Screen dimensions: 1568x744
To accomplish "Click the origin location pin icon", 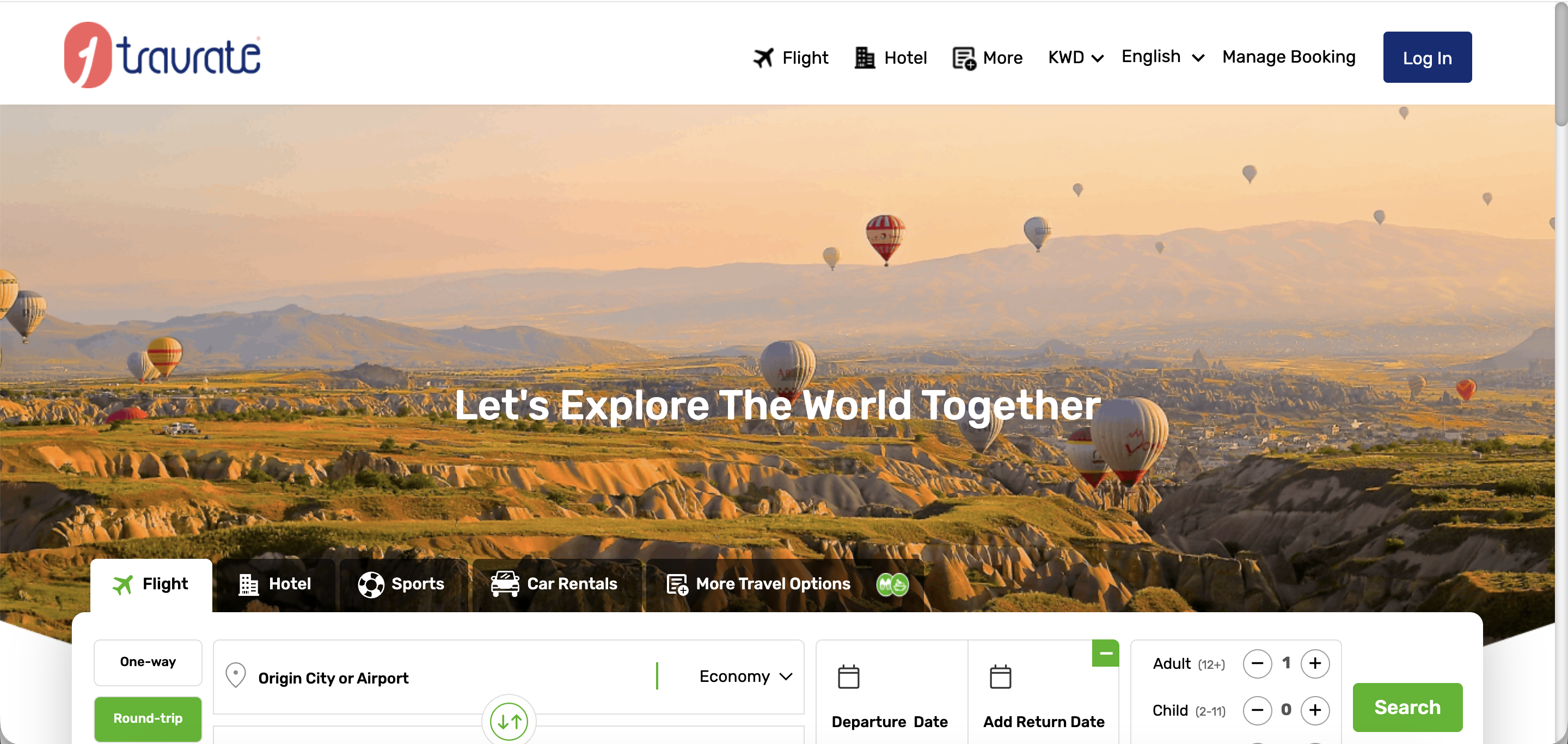I will (236, 675).
